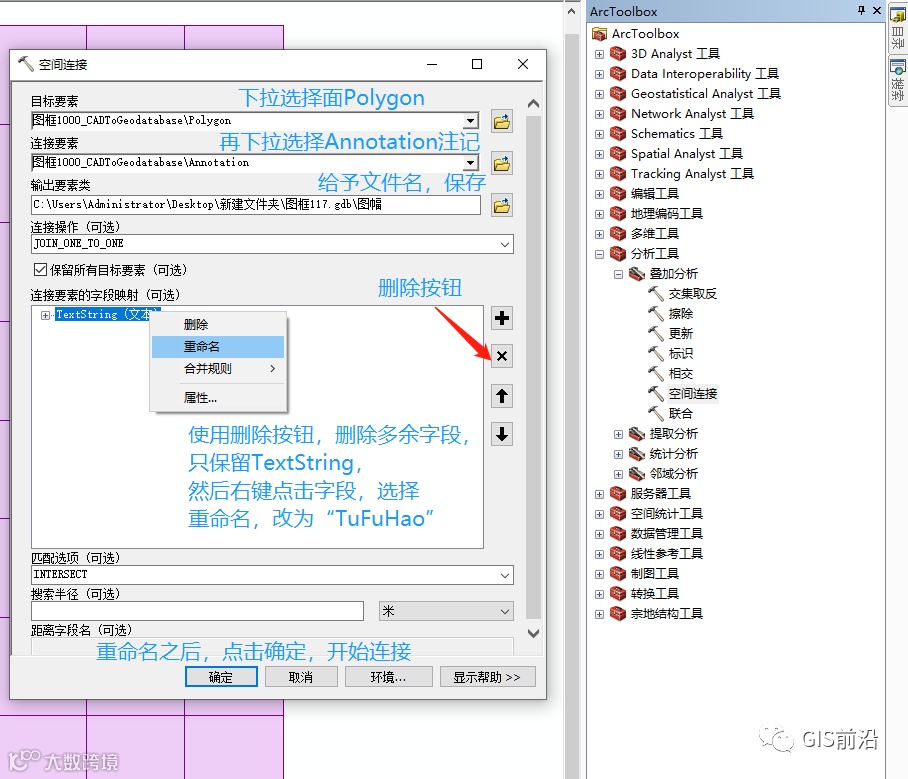The image size is (908, 779).
Task: Open the 更新 tool in ArcToolbox
Action: coord(680,334)
